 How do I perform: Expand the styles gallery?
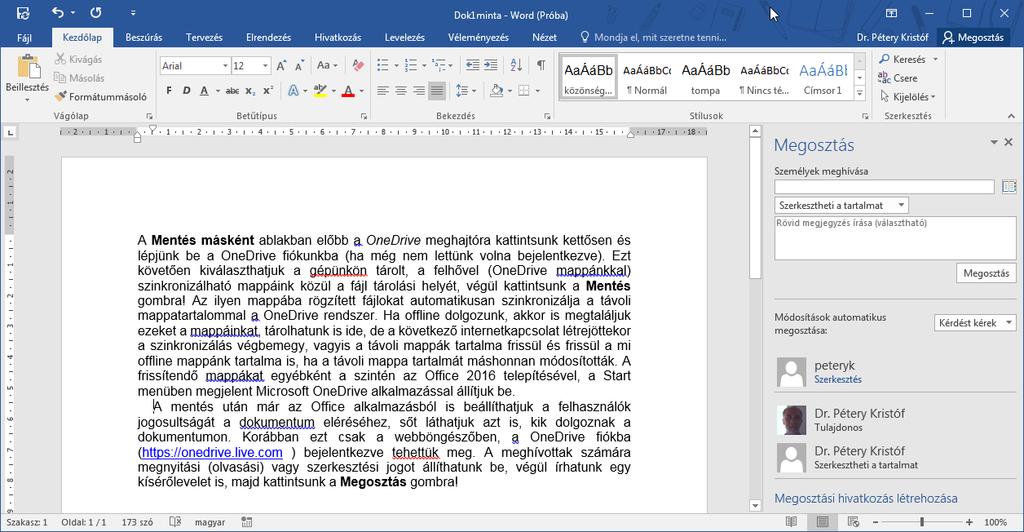[x=860, y=93]
